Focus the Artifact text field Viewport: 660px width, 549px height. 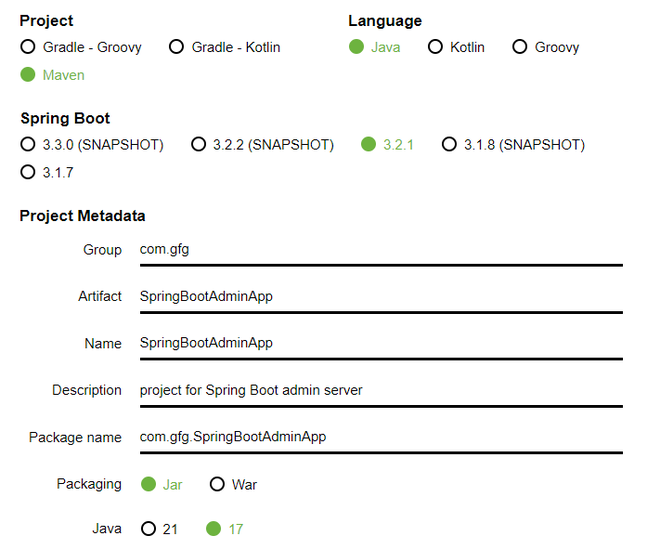(380, 296)
